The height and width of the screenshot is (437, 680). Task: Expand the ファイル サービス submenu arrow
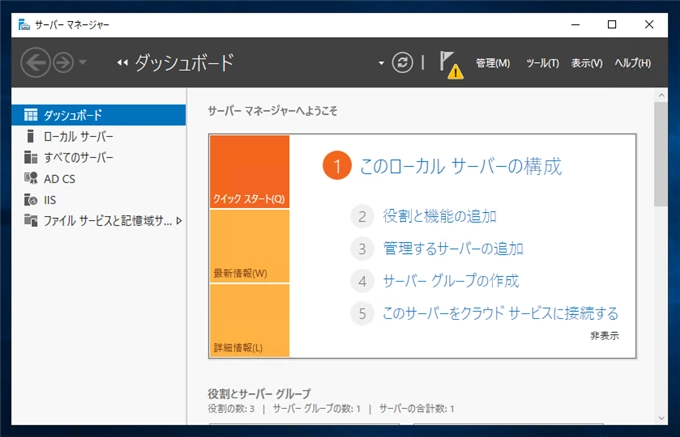tap(179, 221)
